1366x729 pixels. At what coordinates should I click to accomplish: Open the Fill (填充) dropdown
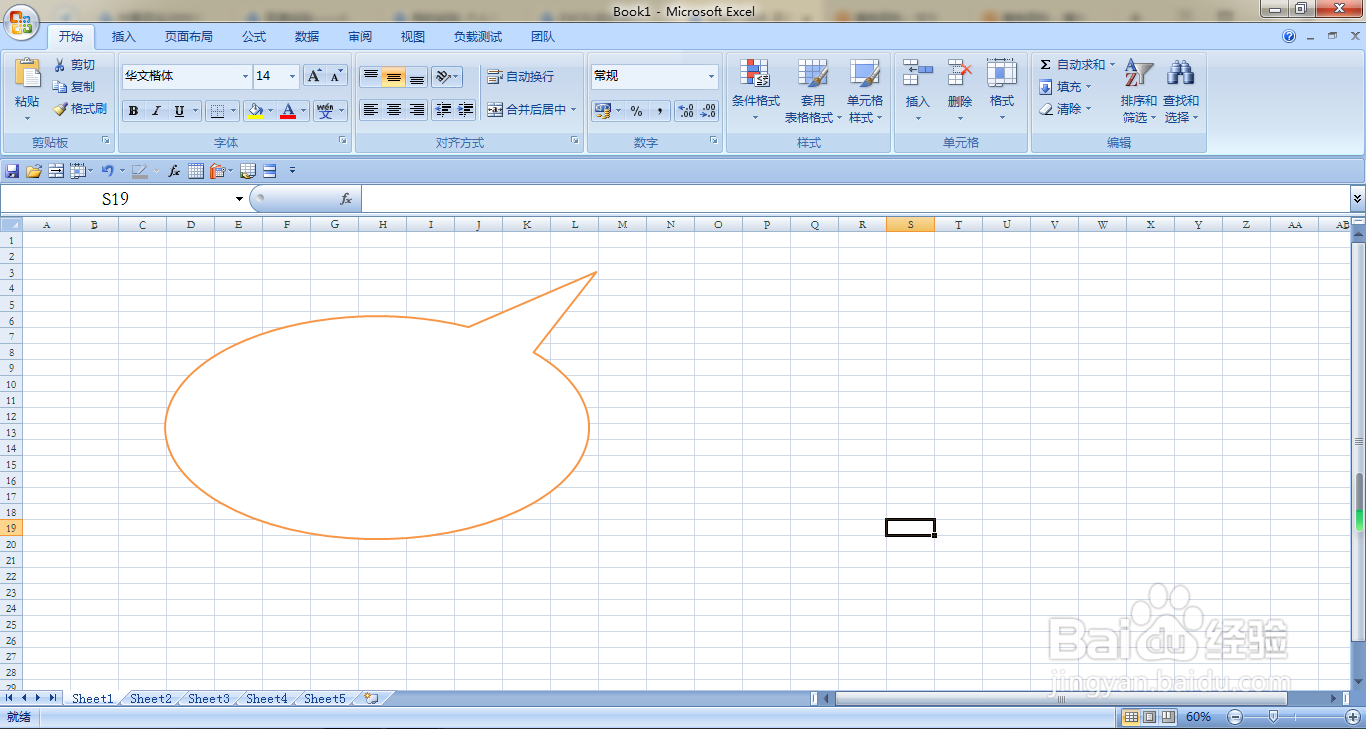(x=1066, y=87)
